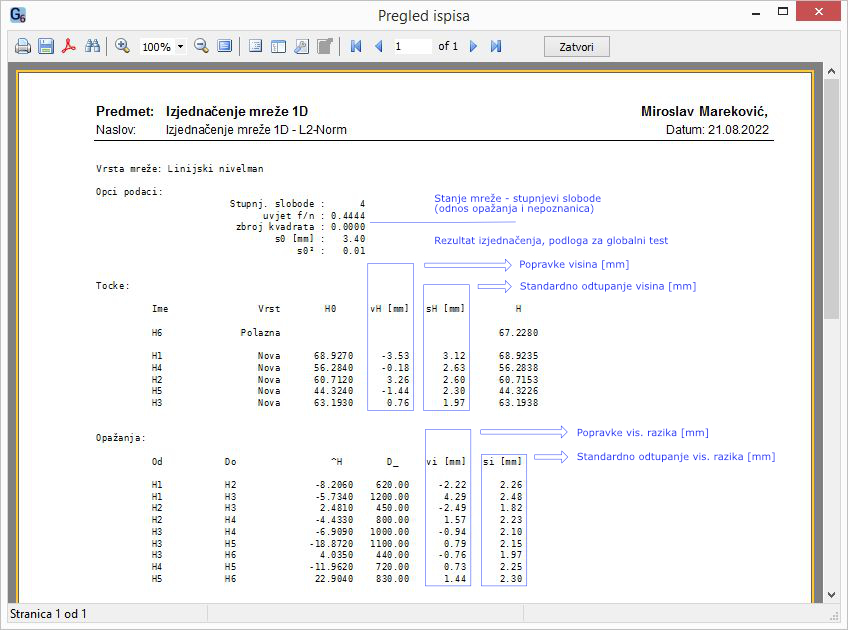Go to the previous page

(378, 46)
